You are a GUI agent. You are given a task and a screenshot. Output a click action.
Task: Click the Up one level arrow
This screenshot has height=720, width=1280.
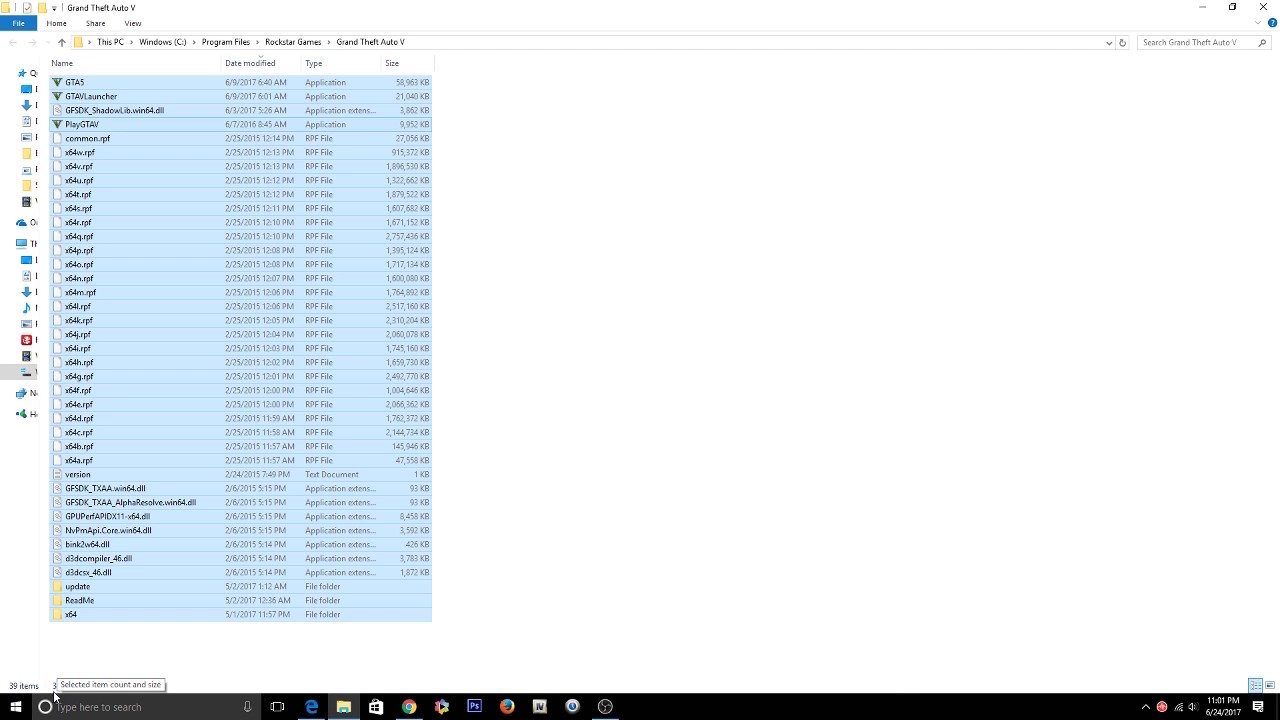(x=61, y=42)
